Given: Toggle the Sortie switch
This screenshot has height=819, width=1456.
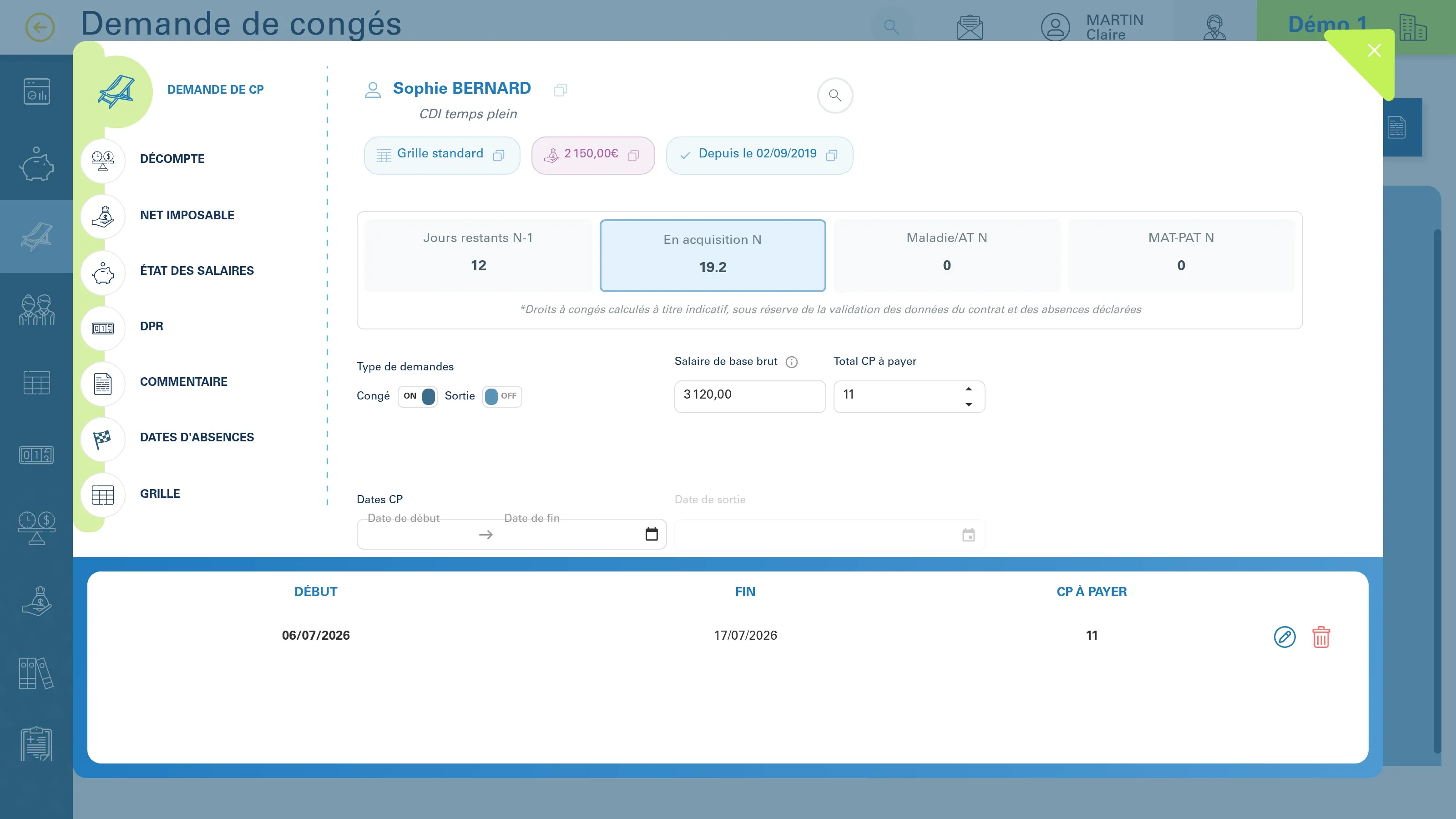Looking at the screenshot, I should click(x=502, y=396).
